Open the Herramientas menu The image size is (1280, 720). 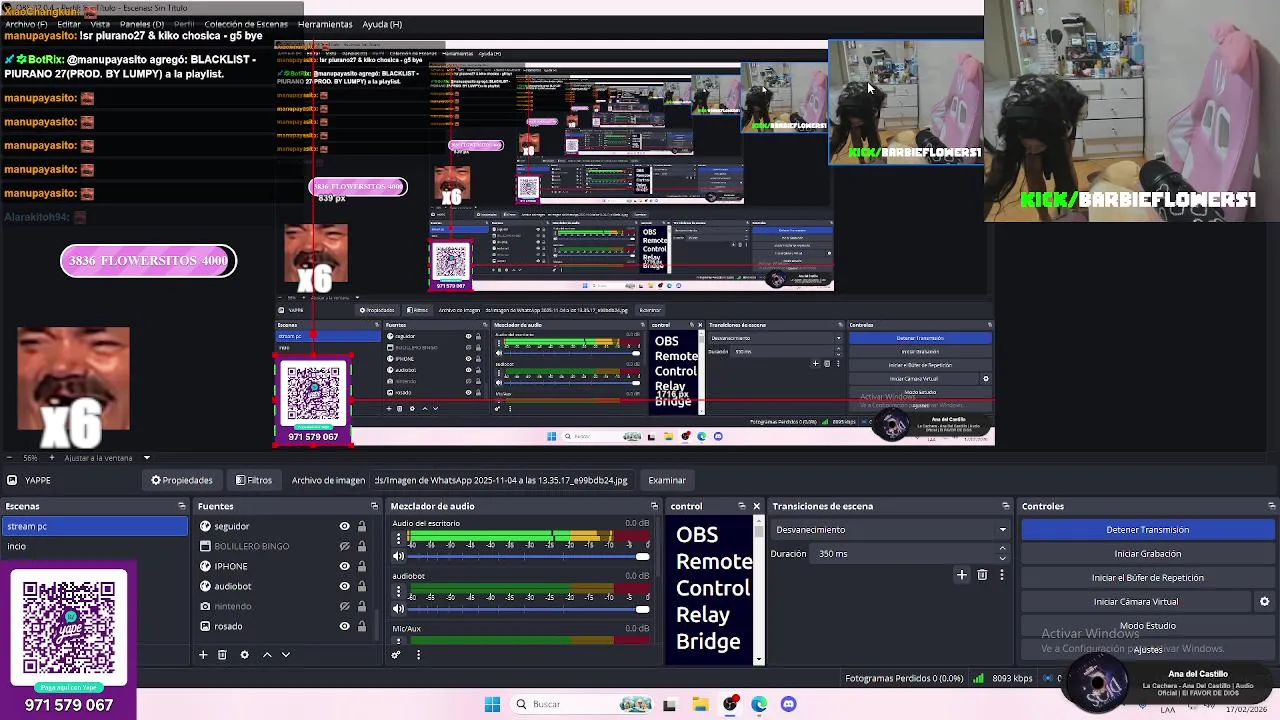pos(325,24)
